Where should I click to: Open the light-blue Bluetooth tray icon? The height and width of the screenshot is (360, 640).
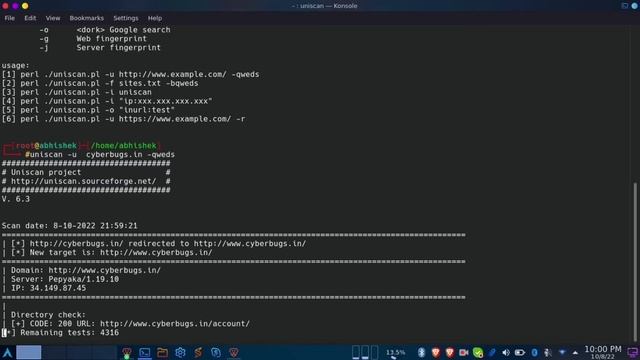421,352
